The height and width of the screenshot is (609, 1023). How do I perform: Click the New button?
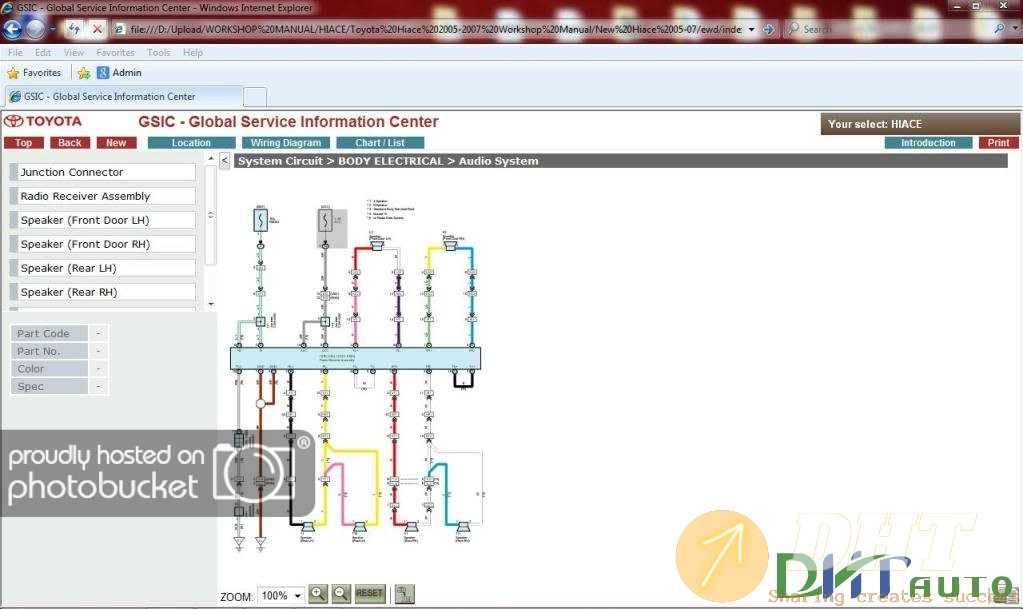tap(116, 143)
